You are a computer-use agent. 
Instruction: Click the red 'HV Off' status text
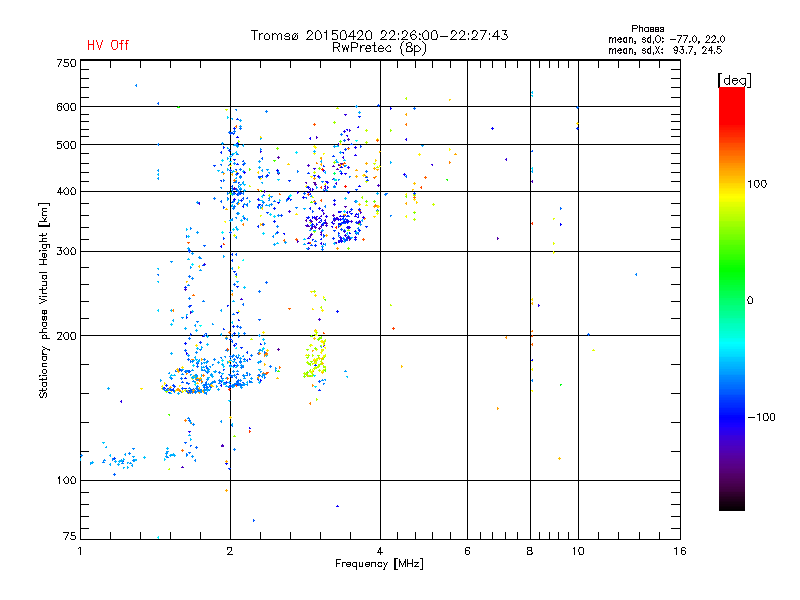pyautogui.click(x=108, y=45)
